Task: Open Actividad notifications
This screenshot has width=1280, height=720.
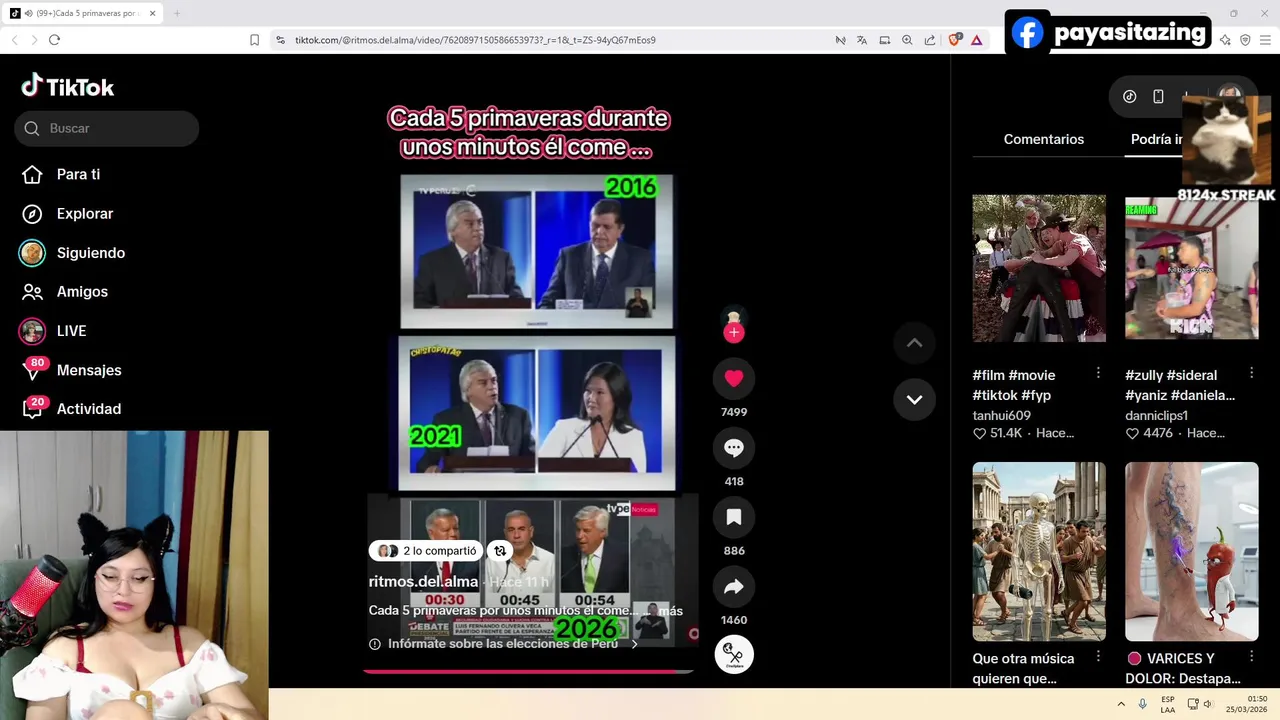Action: coord(89,409)
